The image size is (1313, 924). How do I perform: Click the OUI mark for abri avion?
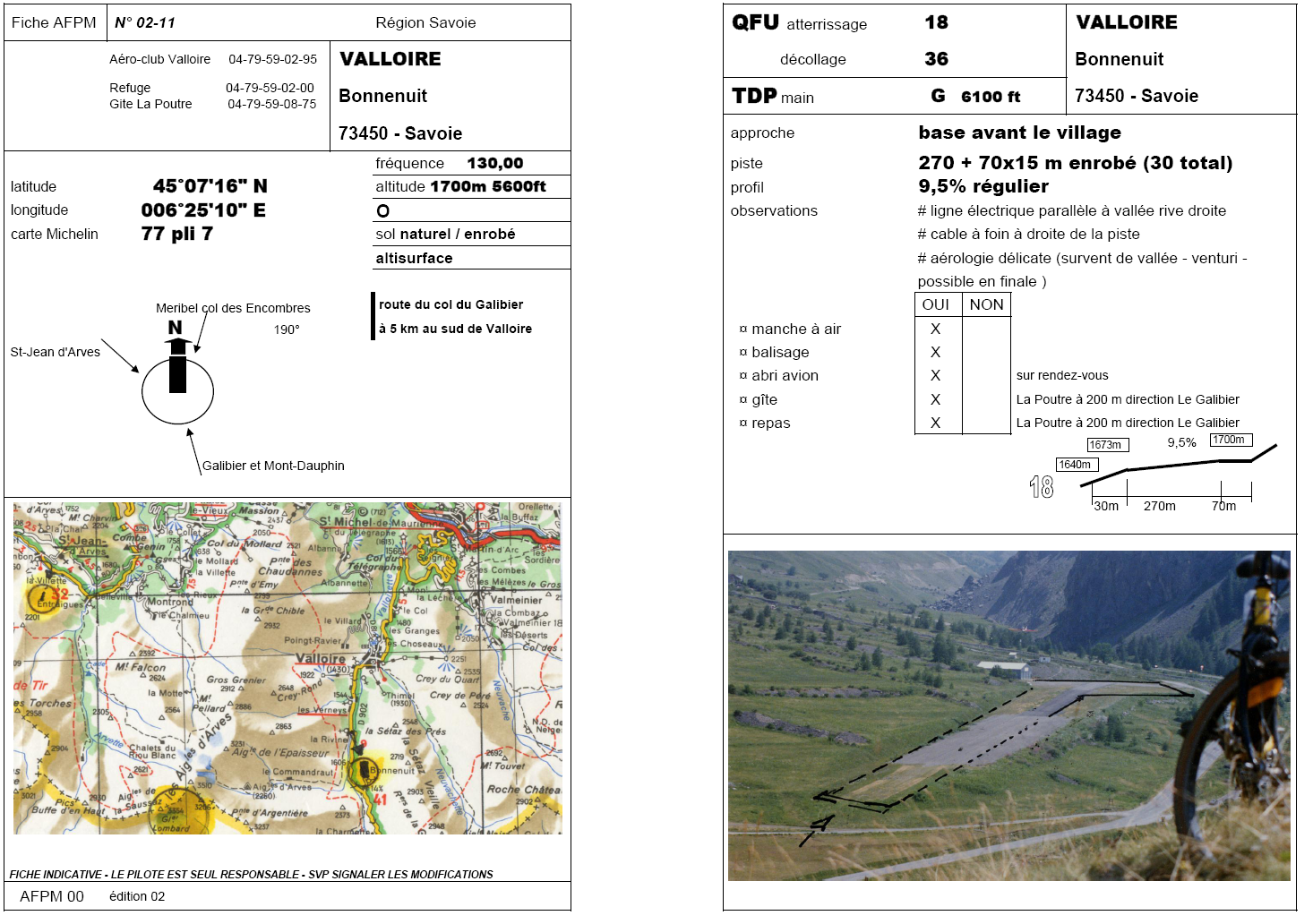click(x=935, y=375)
